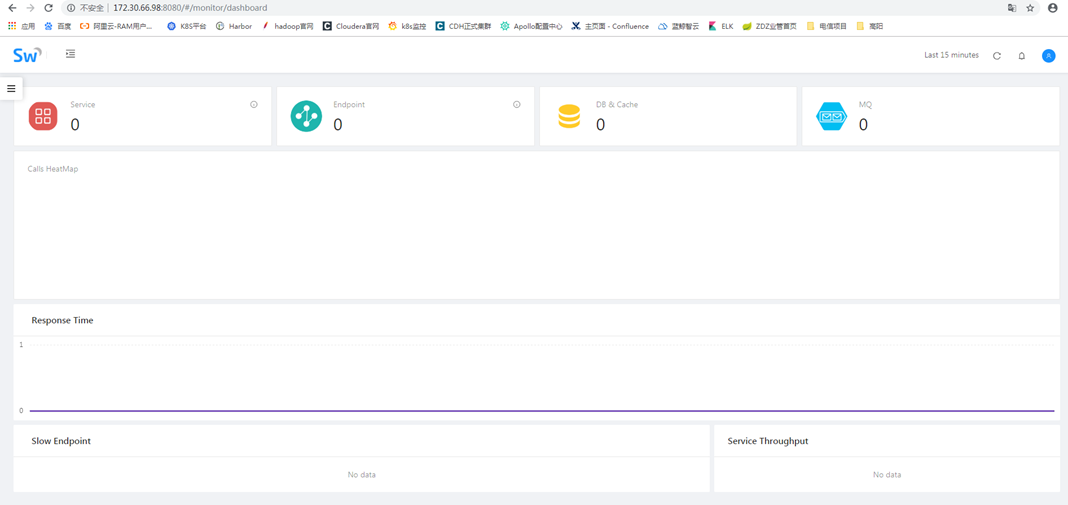This screenshot has height=505, width=1068.
Task: Click No data in Service Throughput panel
Action: pyautogui.click(x=887, y=474)
